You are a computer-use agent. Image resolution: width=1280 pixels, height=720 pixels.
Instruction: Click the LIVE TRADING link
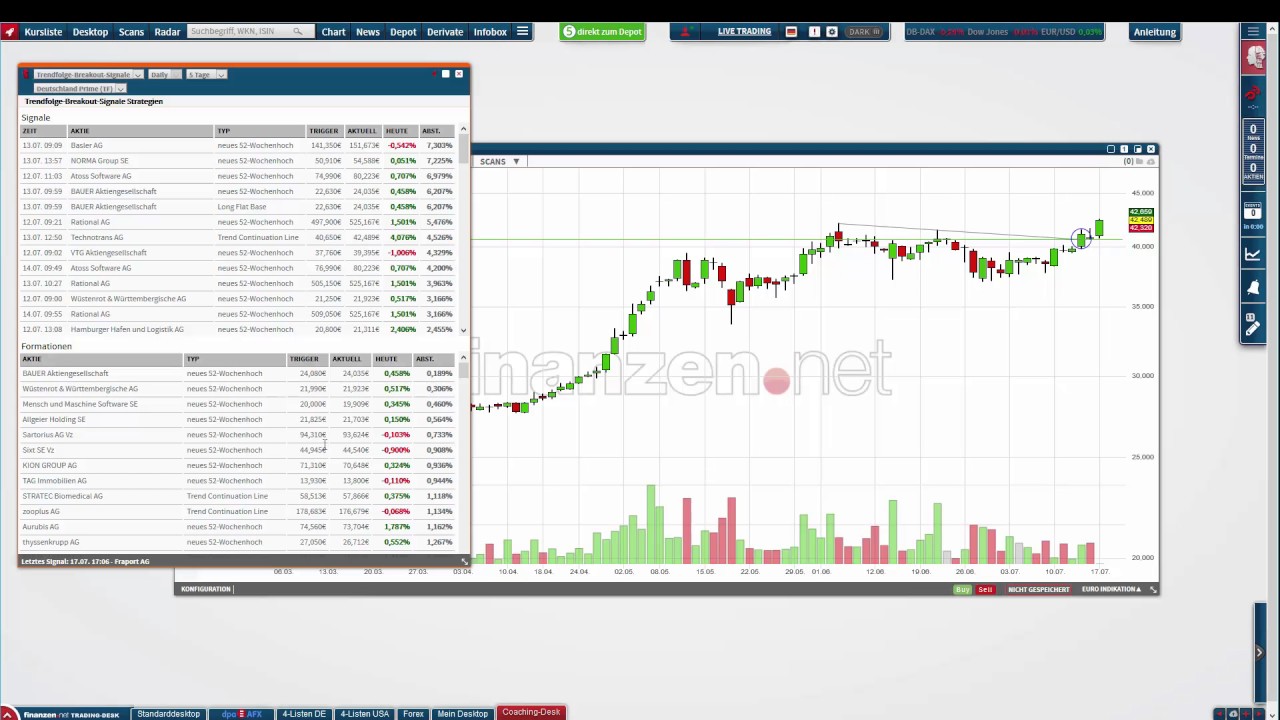(x=744, y=32)
